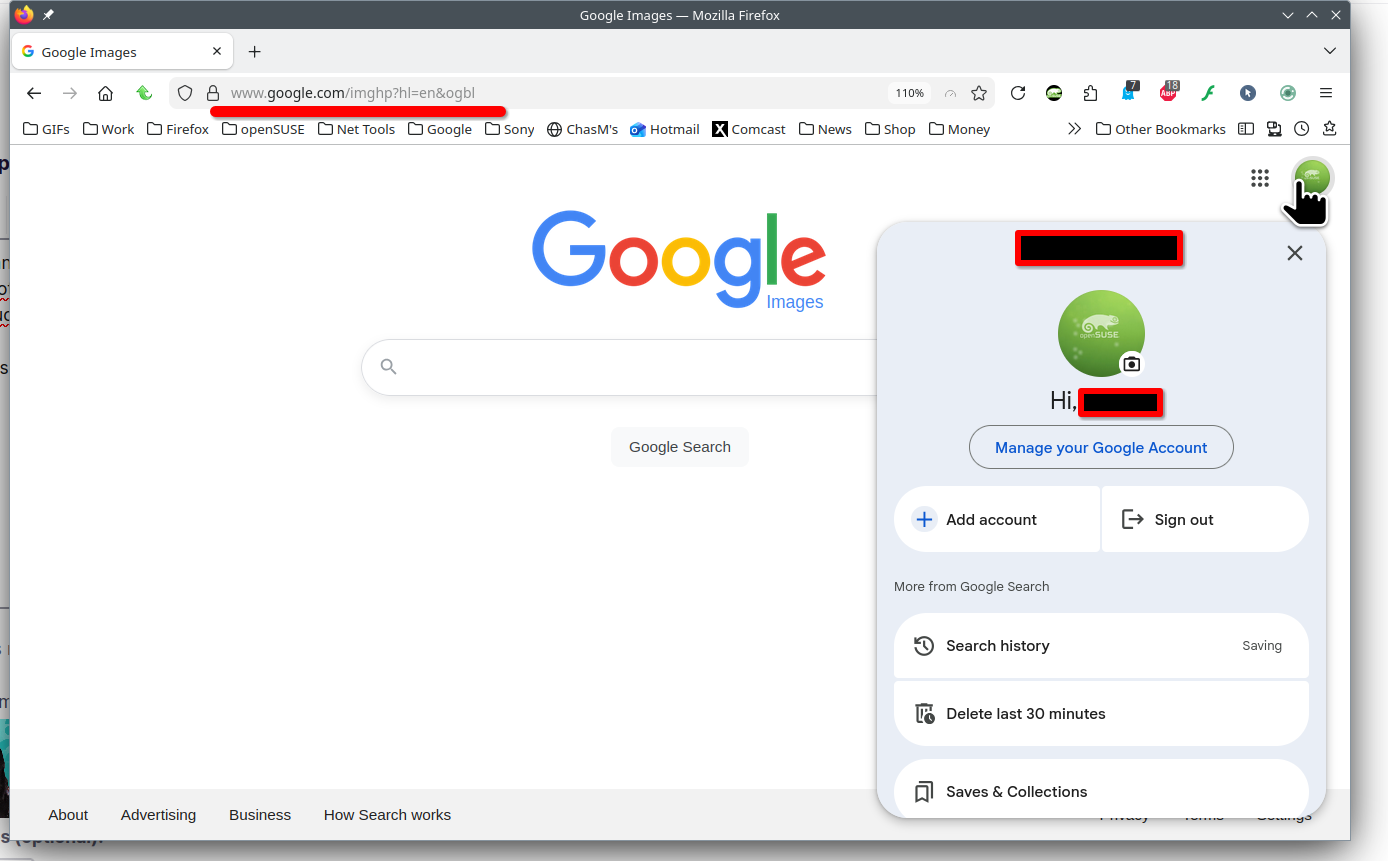Click the green striped circle extension icon
Image resolution: width=1388 pixels, height=861 pixels.
pyautogui.click(x=1054, y=93)
